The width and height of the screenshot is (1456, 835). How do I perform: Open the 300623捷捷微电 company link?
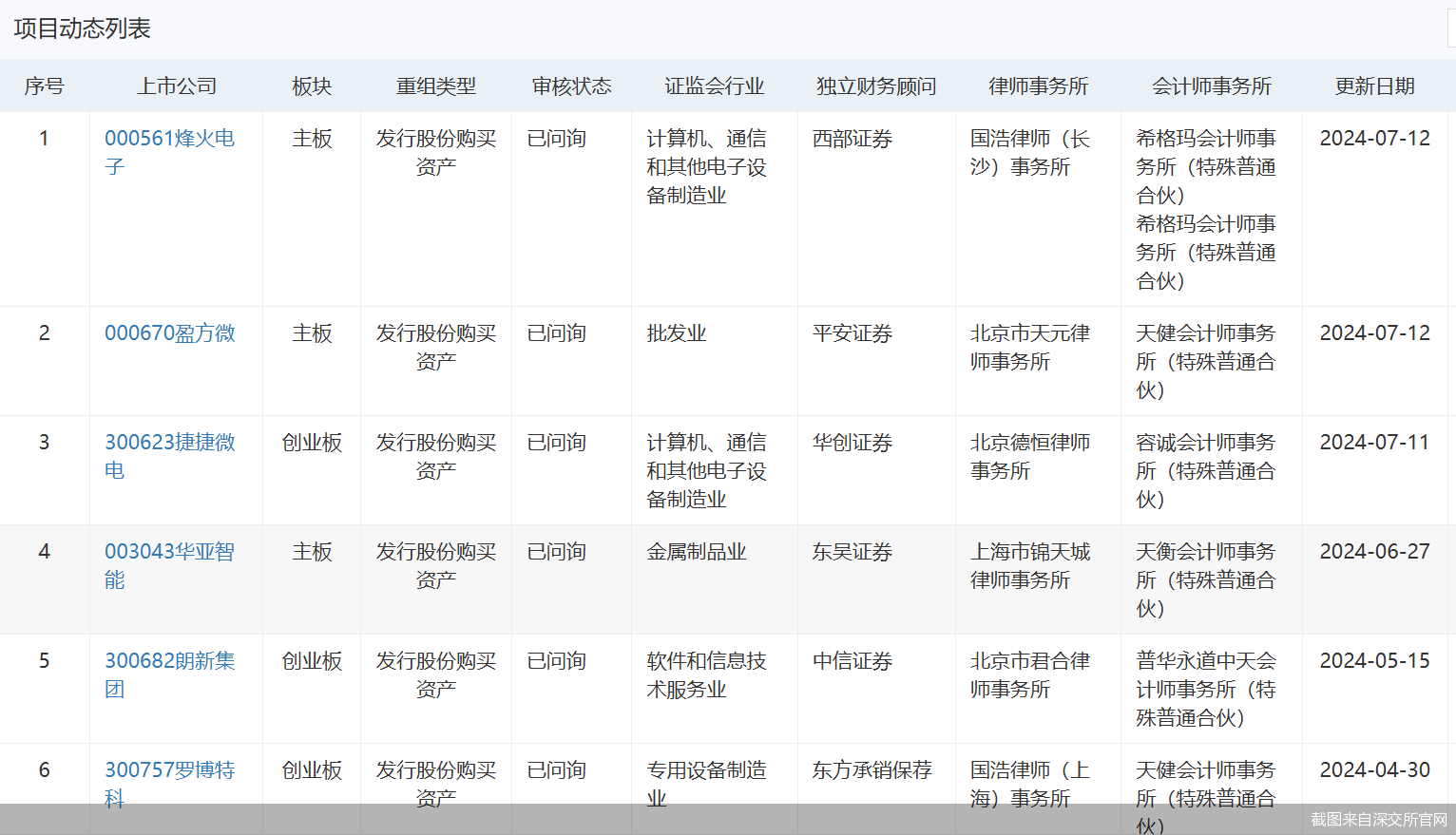click(x=170, y=456)
